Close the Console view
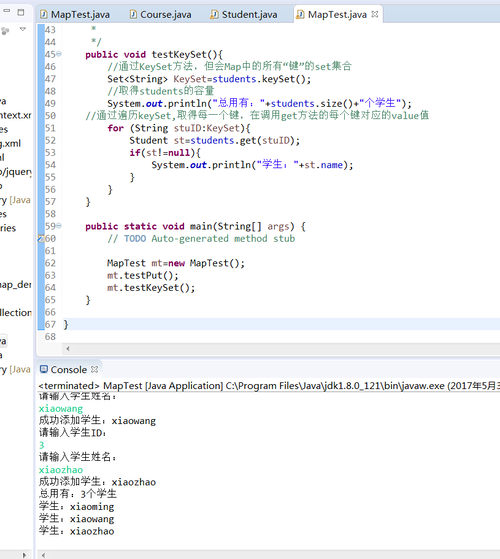This screenshot has height=559, width=500. [x=94, y=369]
